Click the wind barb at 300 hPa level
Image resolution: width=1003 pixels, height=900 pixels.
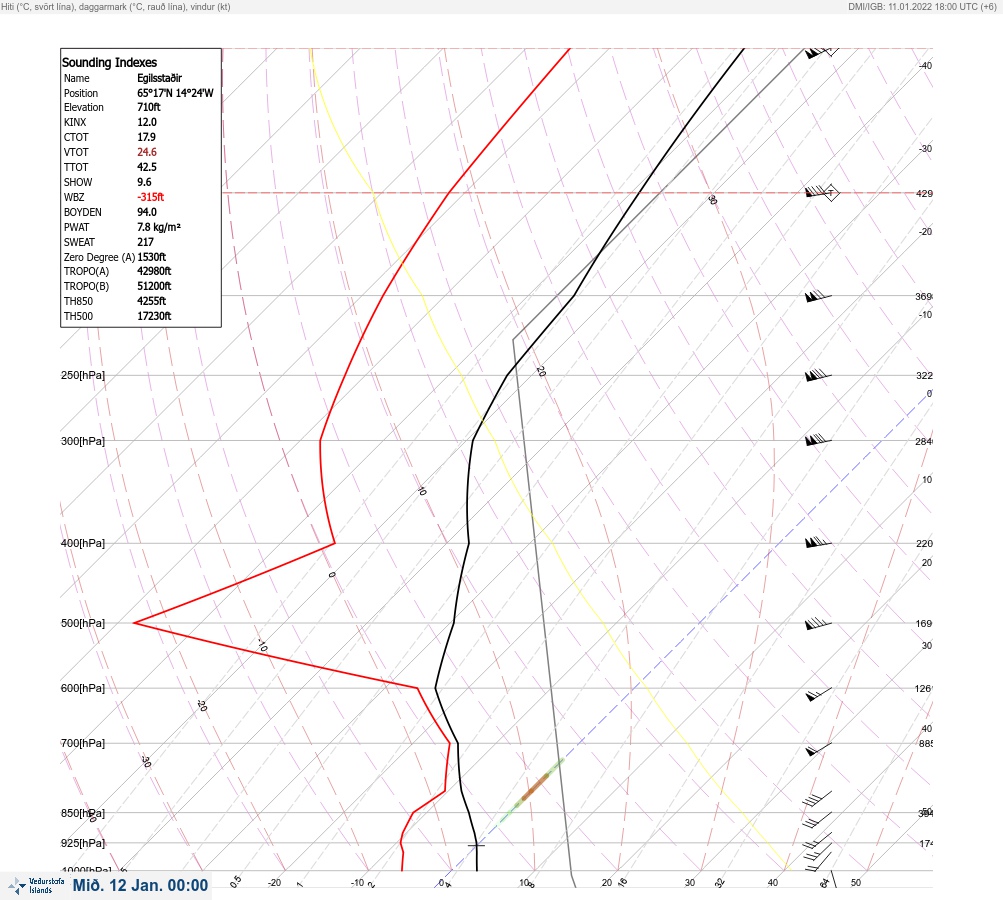pos(818,439)
